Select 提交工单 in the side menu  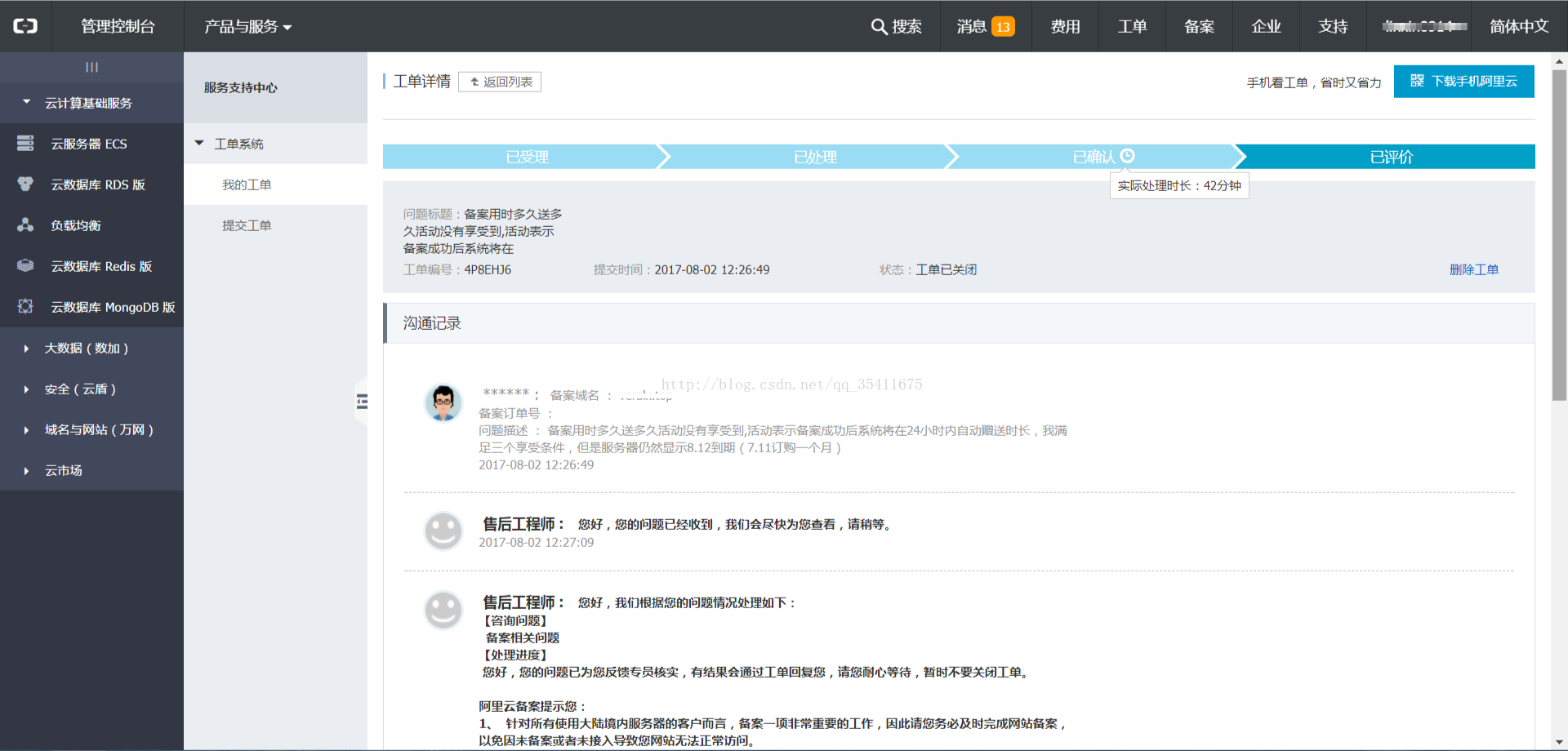[275, 225]
